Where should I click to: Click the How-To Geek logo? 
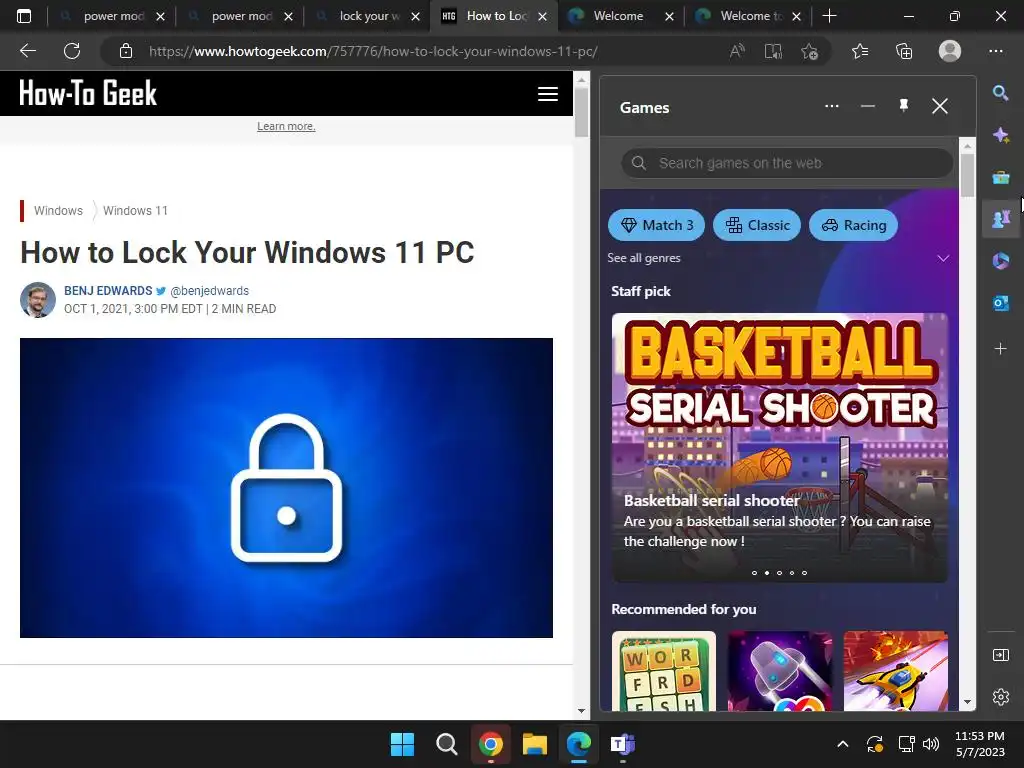[x=88, y=93]
